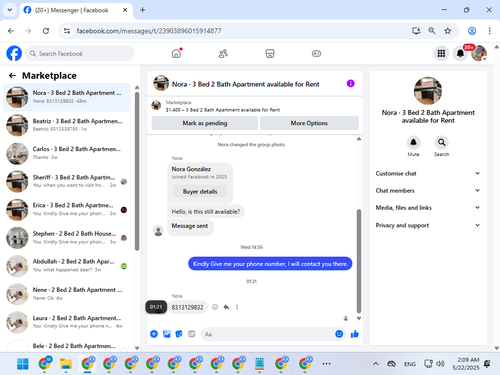This screenshot has width=500, height=375.
Task: Expand Privacy and support section
Action: pos(428,225)
